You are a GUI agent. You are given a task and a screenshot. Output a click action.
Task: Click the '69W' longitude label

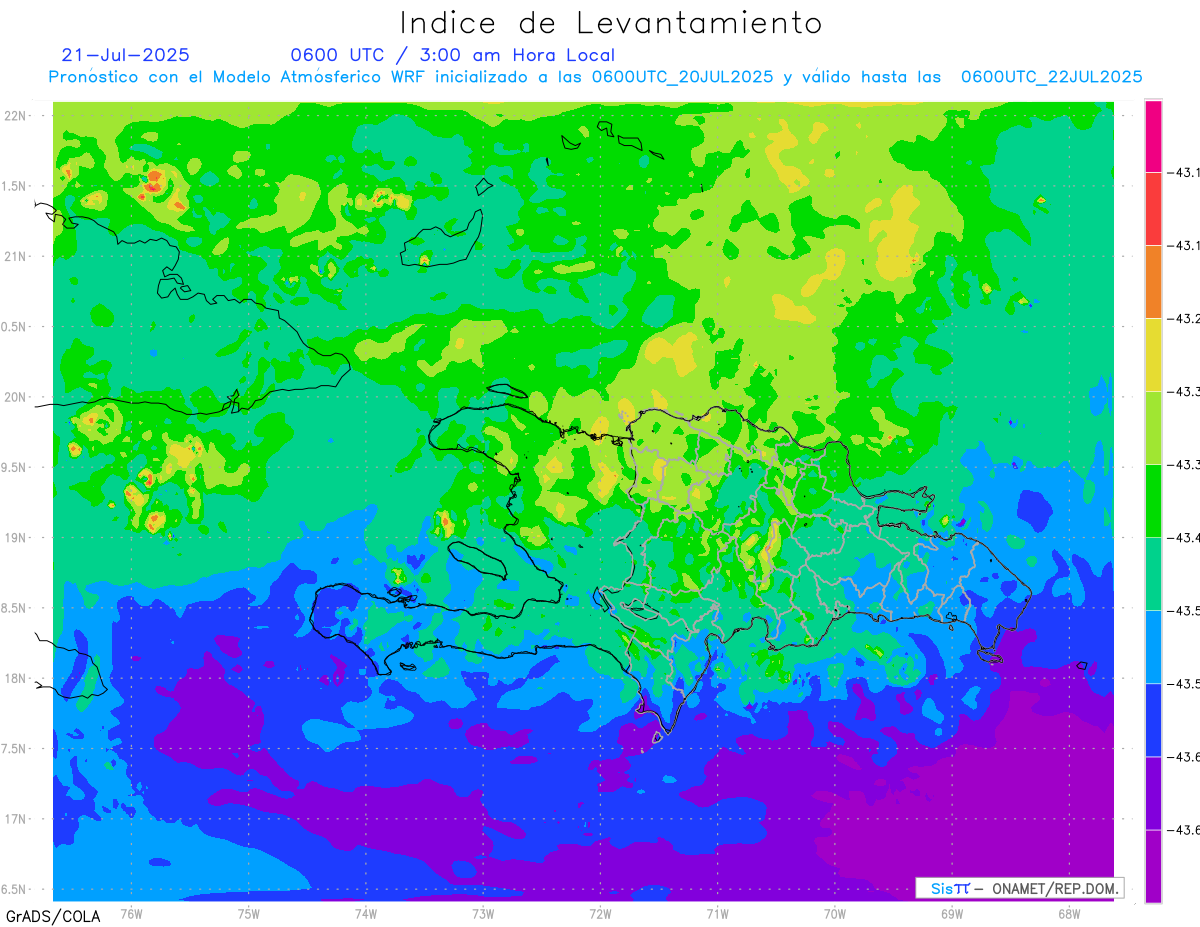(x=952, y=913)
